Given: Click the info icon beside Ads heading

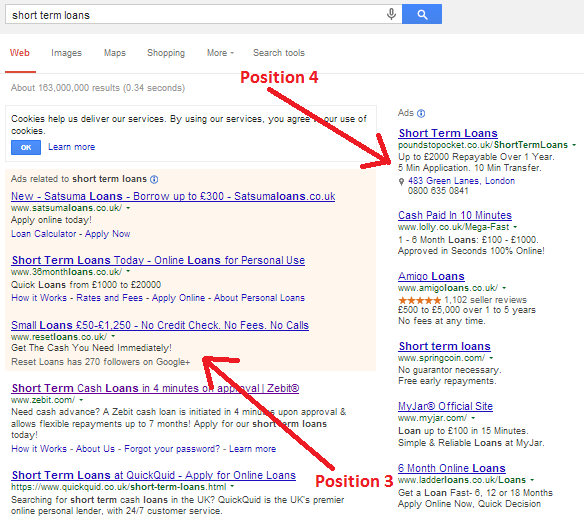Looking at the screenshot, I should tap(421, 113).
